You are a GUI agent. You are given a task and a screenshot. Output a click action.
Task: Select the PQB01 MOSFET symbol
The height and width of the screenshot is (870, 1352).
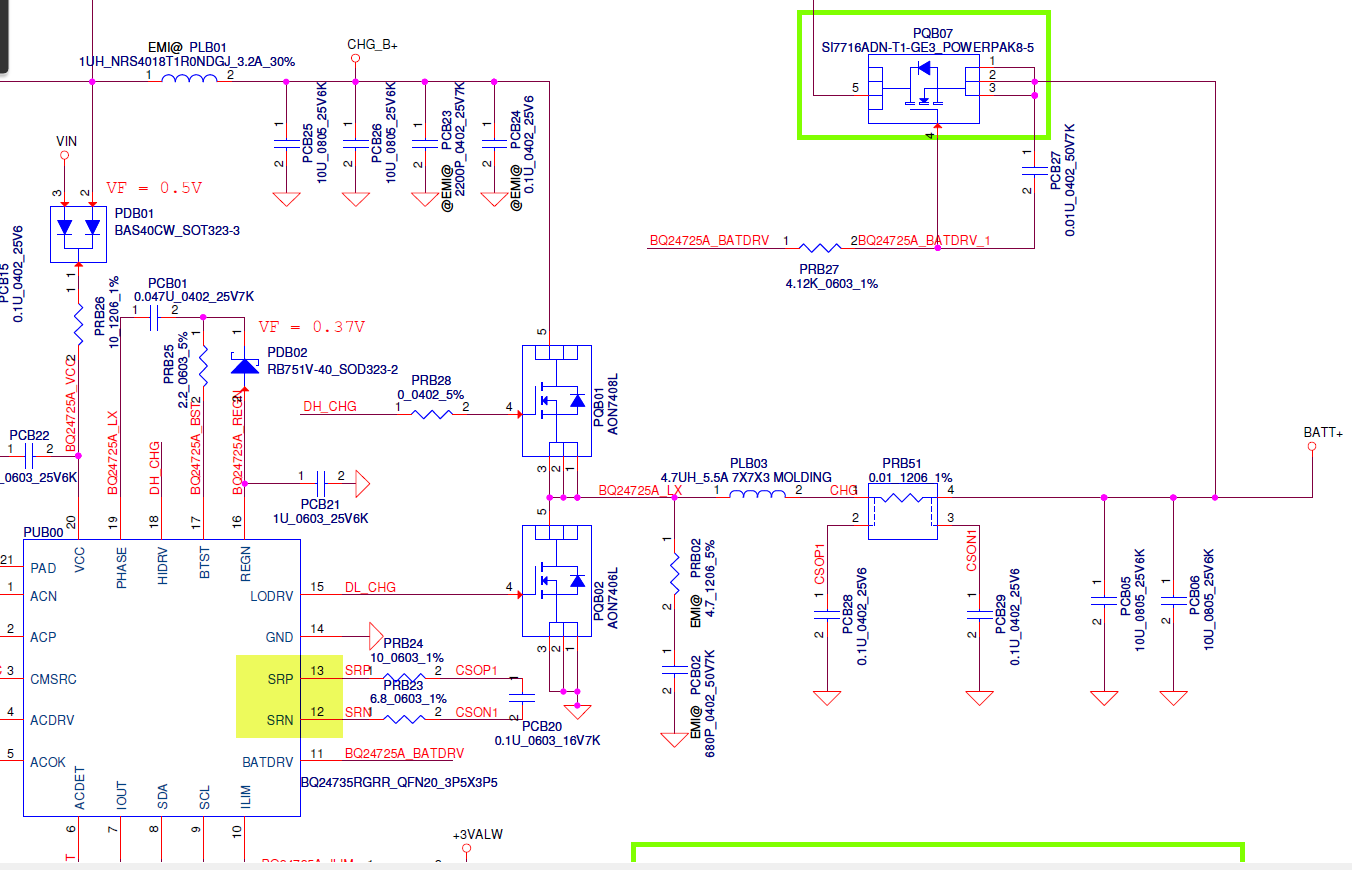558,401
